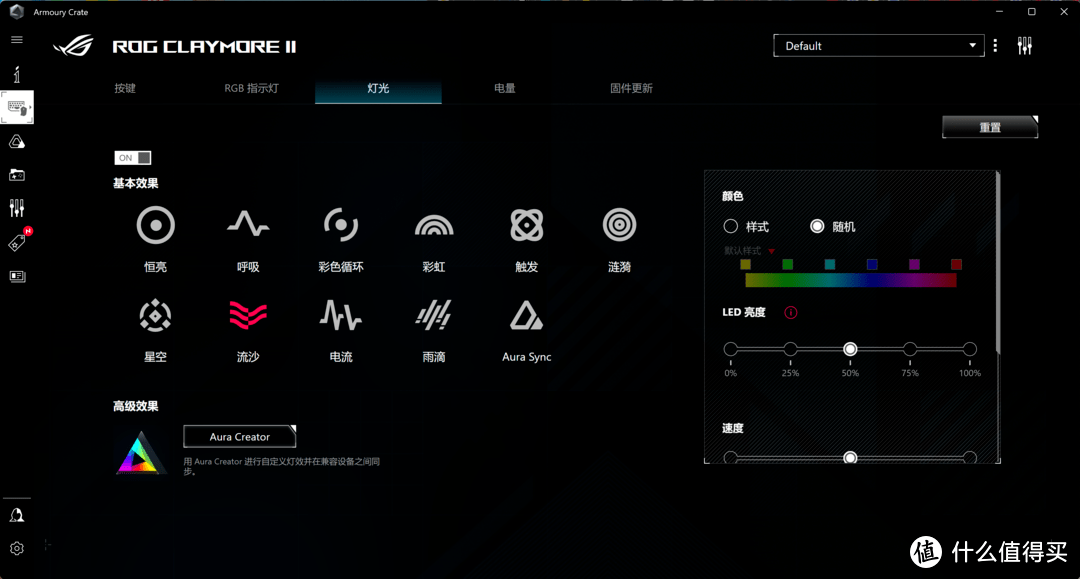Click the ROG logo in header
This screenshot has width=1080, height=579.
pos(73,46)
